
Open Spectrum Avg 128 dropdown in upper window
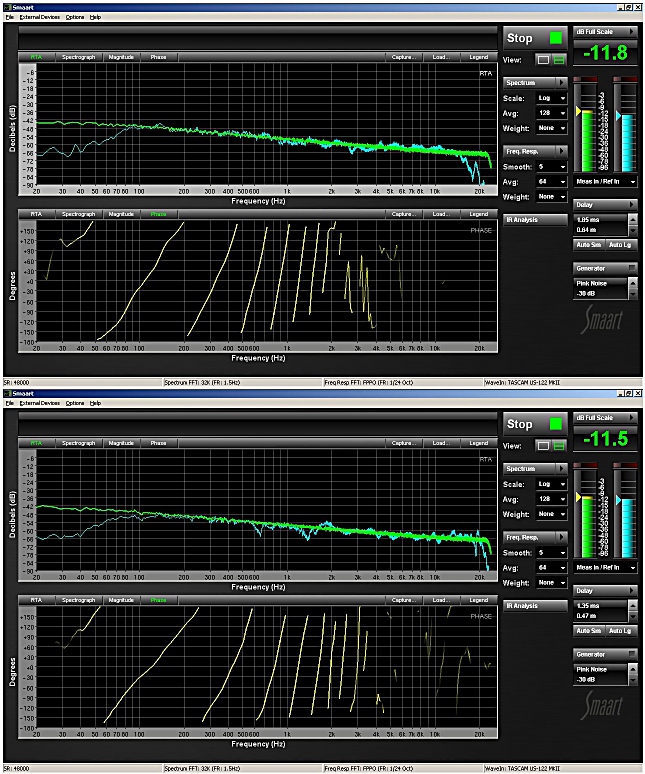(552, 113)
